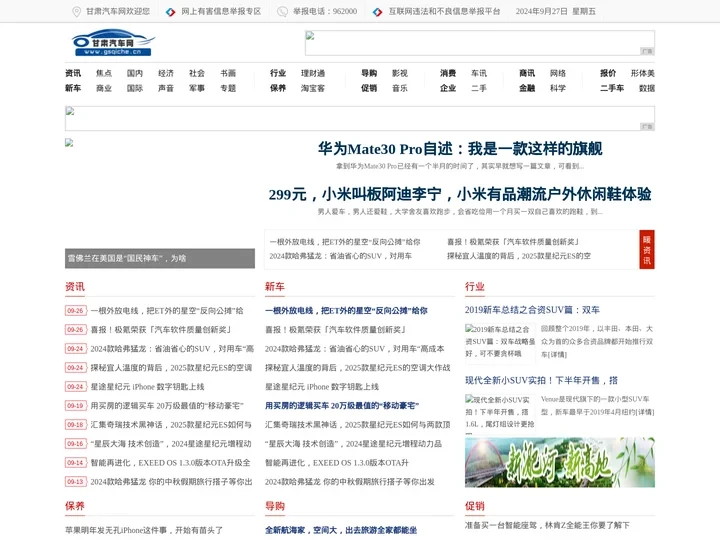The image size is (720, 540).
Task: Open 行业 article 2019新车总结之合资SUV篇
Action: pos(532,310)
